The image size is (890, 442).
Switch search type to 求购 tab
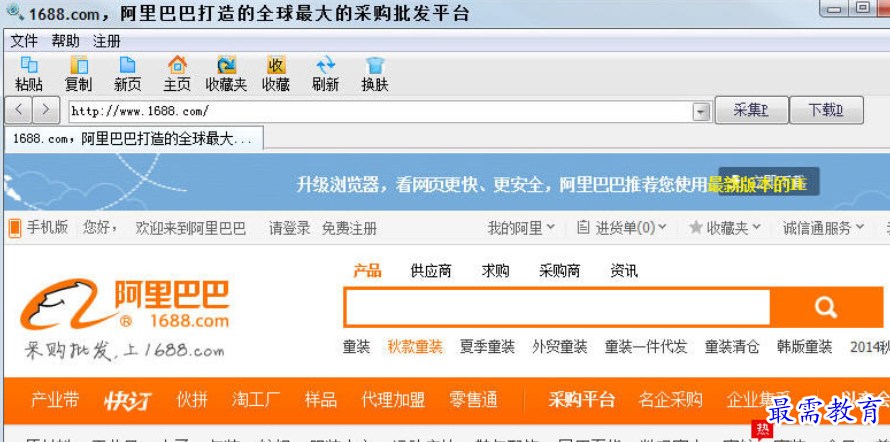[495, 271]
